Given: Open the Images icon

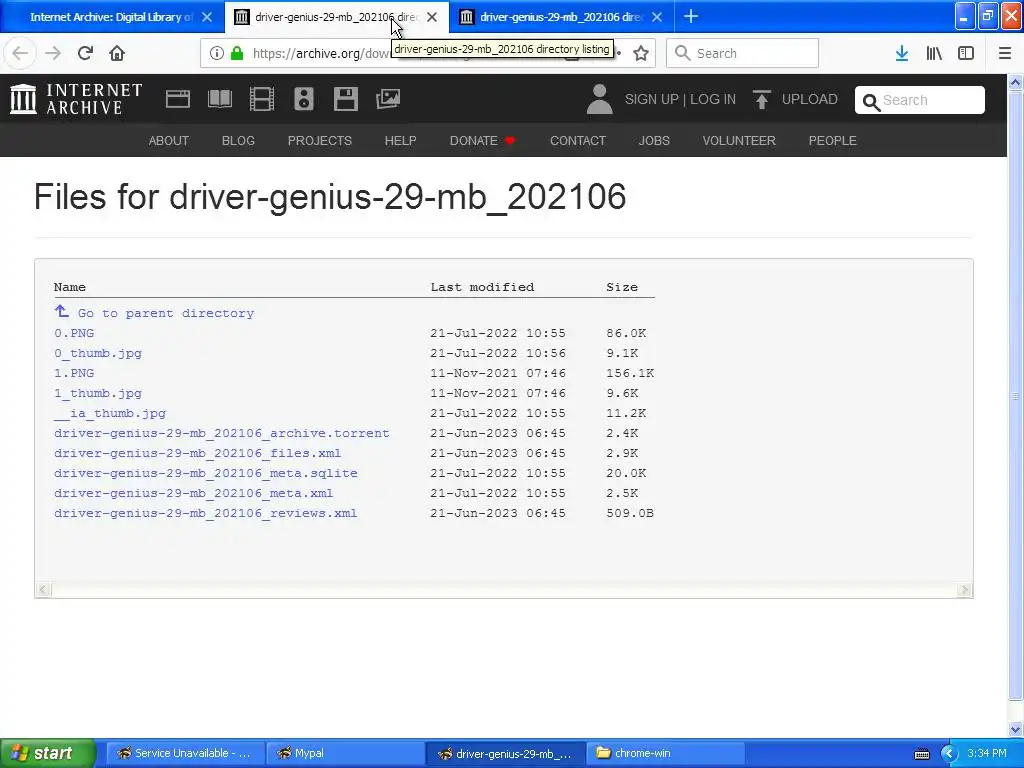Looking at the screenshot, I should [x=388, y=99].
